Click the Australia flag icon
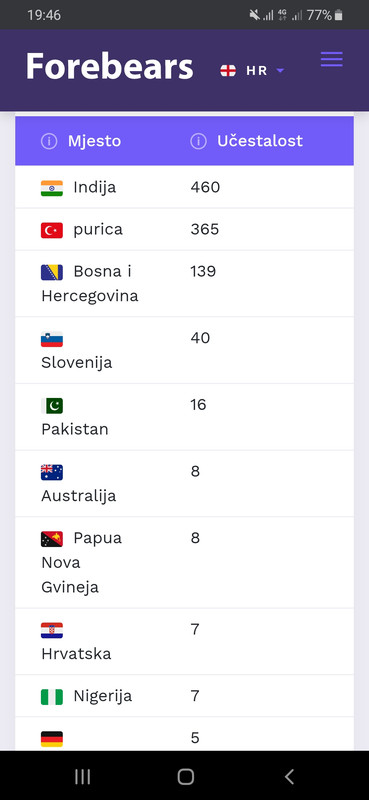Screen dimensions: 369x800 (x=52, y=472)
